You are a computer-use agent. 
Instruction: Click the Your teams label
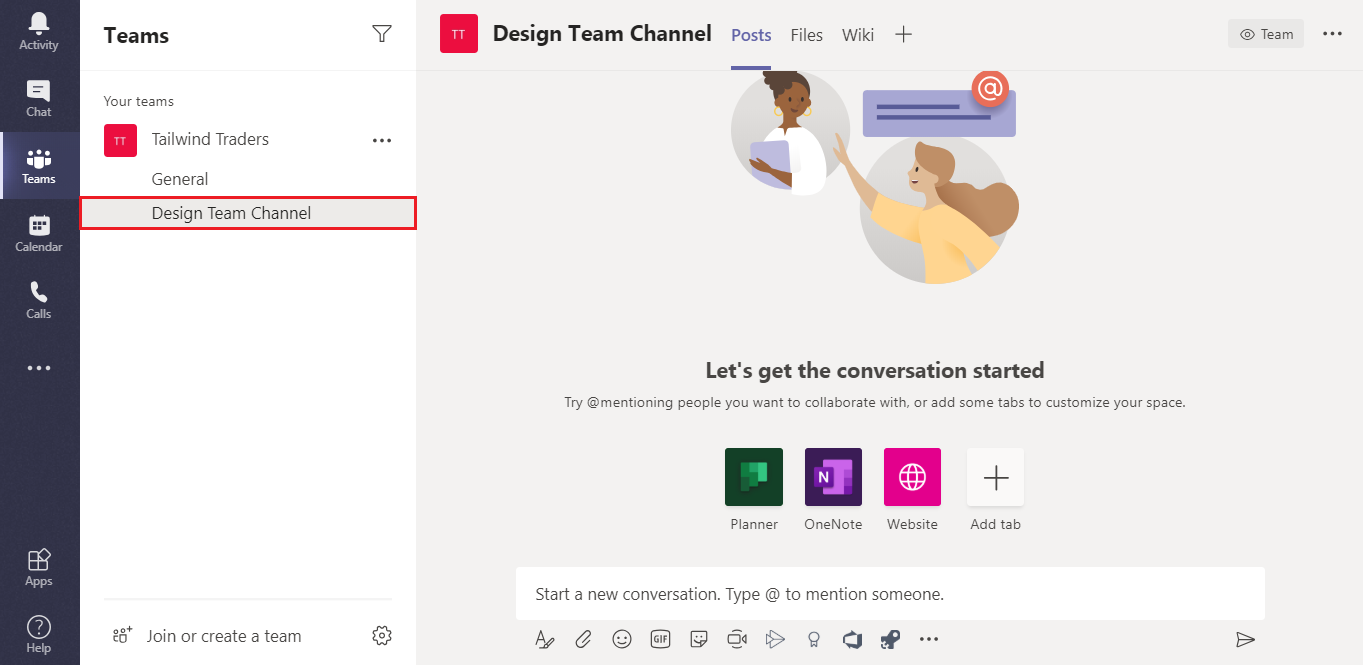pos(139,101)
